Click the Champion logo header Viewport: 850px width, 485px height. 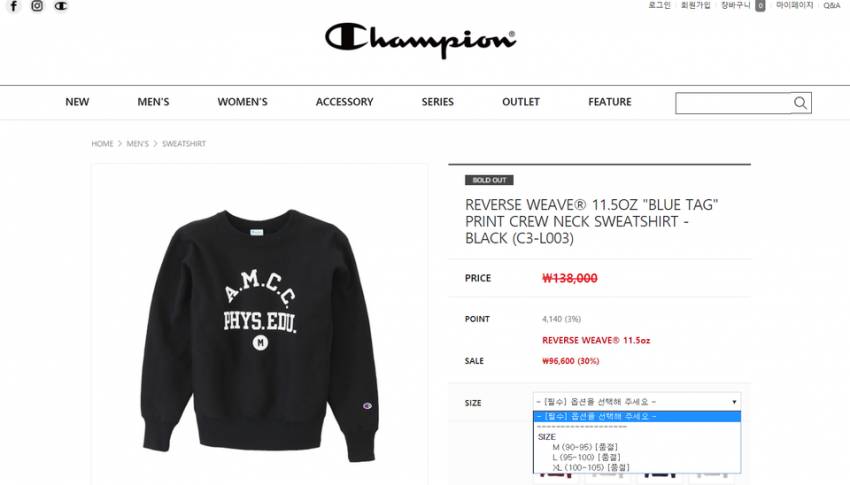tap(420, 40)
